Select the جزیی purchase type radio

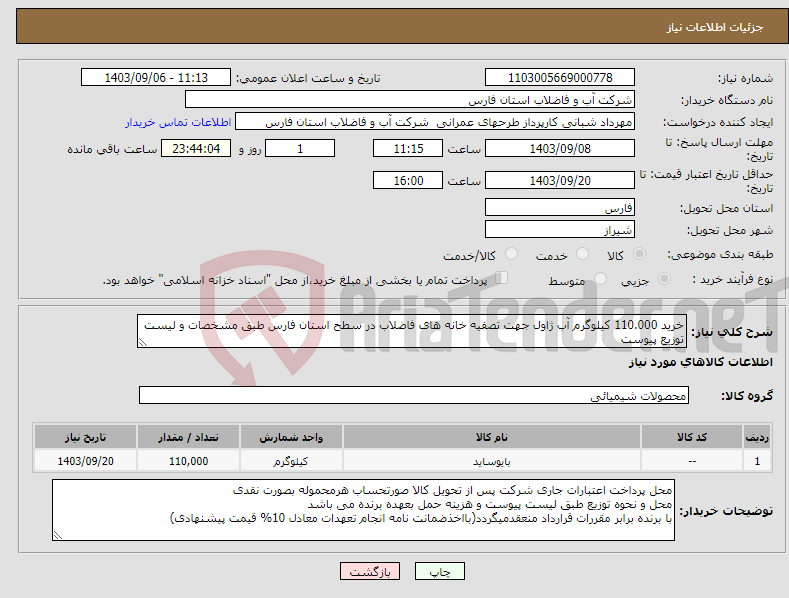(664, 278)
